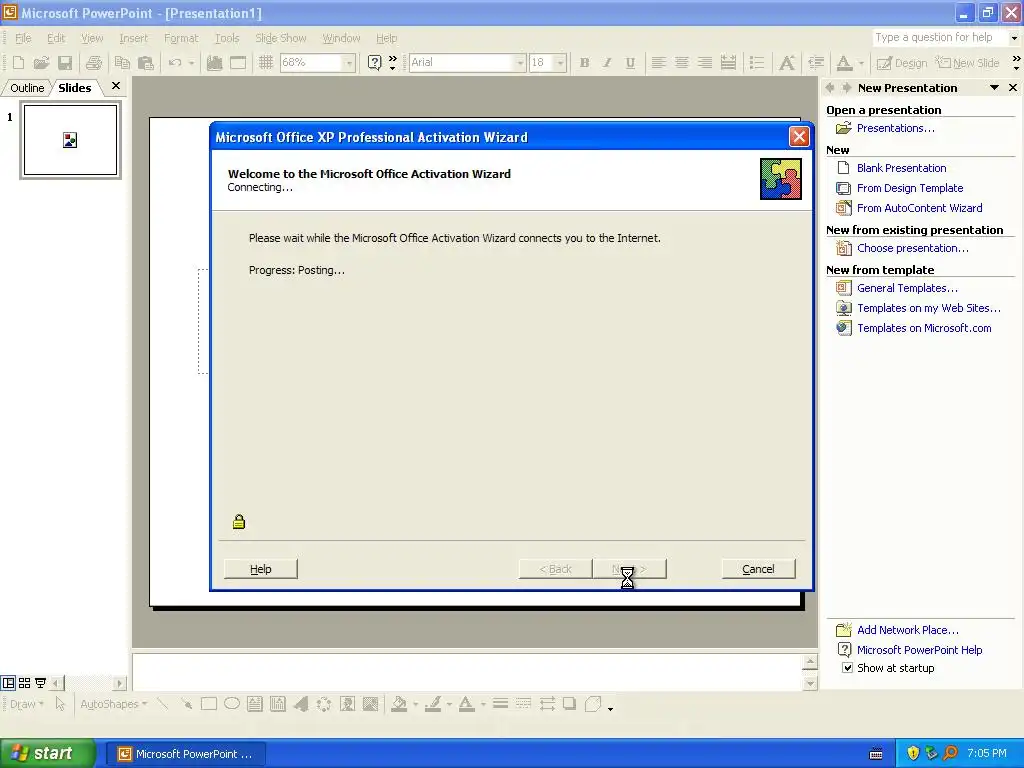This screenshot has height=768, width=1024.
Task: Click the New document toolbar icon
Action: point(18,63)
